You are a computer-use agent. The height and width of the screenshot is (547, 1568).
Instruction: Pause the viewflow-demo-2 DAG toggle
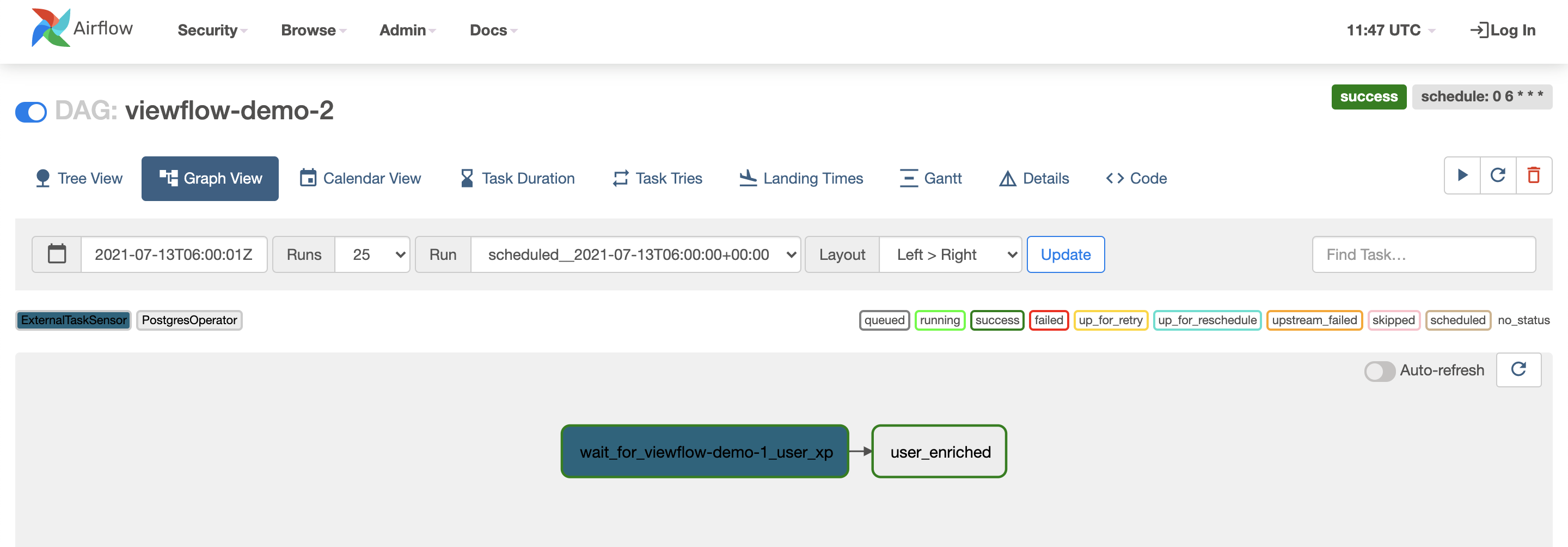31,112
